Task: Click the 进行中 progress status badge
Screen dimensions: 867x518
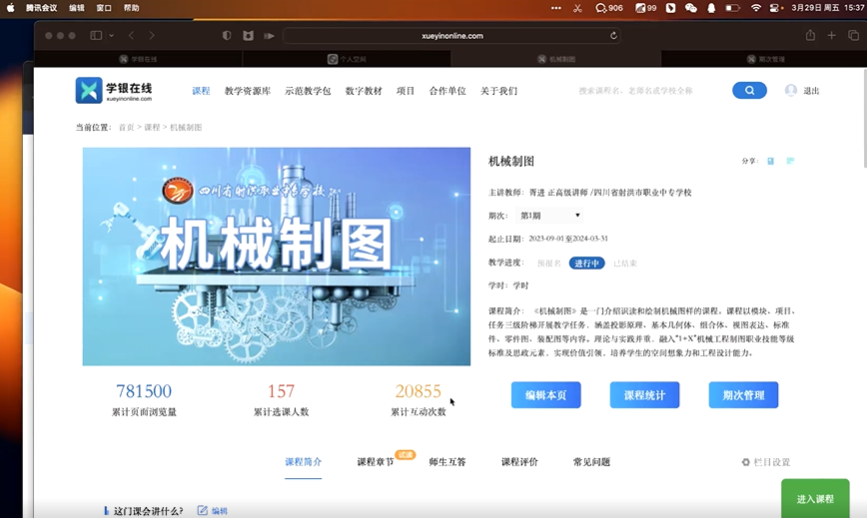Action: click(x=587, y=263)
